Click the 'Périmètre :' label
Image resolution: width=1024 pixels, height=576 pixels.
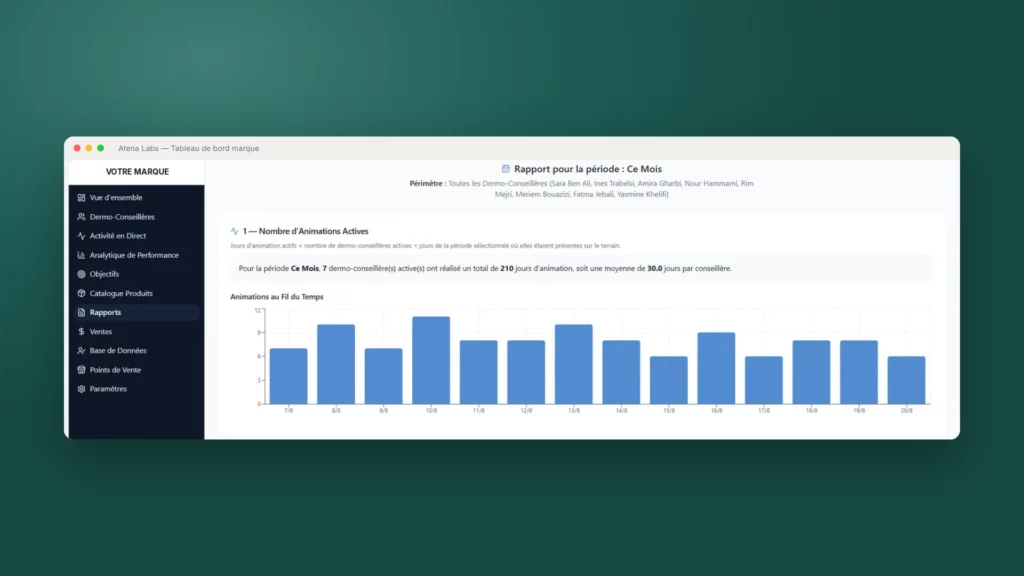point(428,184)
